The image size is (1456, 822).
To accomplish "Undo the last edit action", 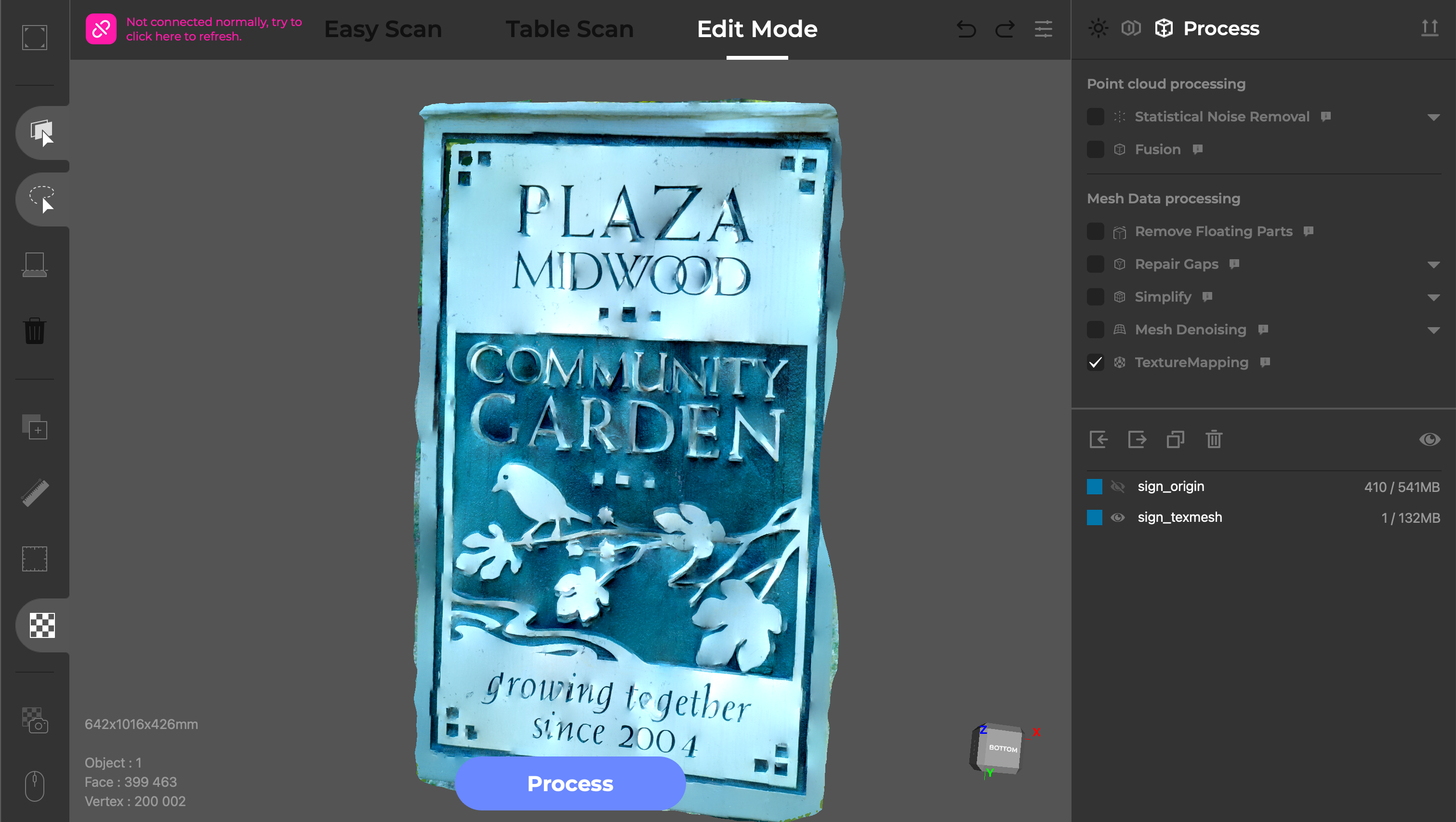I will click(966, 29).
